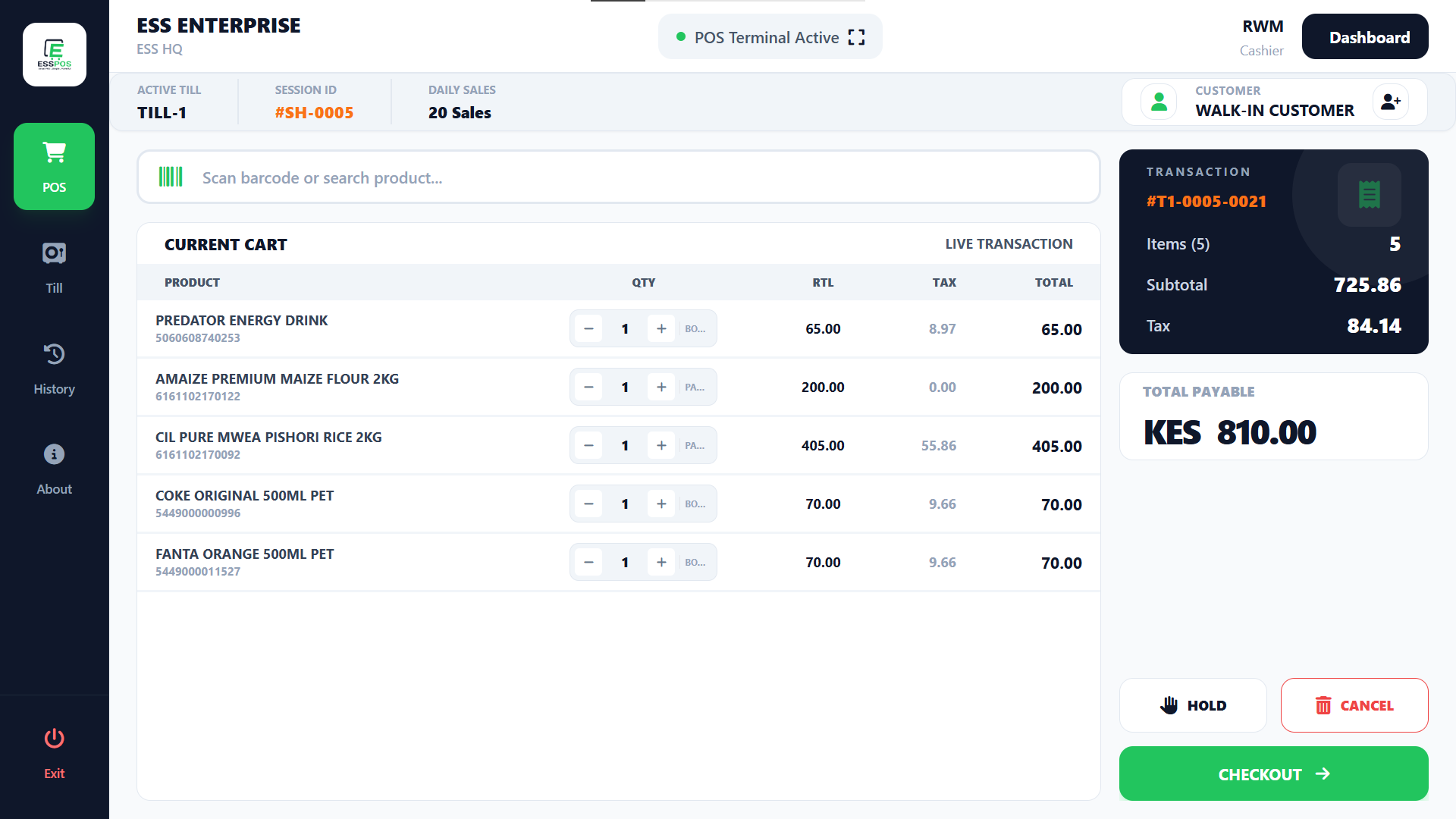Image resolution: width=1456 pixels, height=819 pixels.
Task: Proceed to Checkout
Action: click(x=1274, y=773)
